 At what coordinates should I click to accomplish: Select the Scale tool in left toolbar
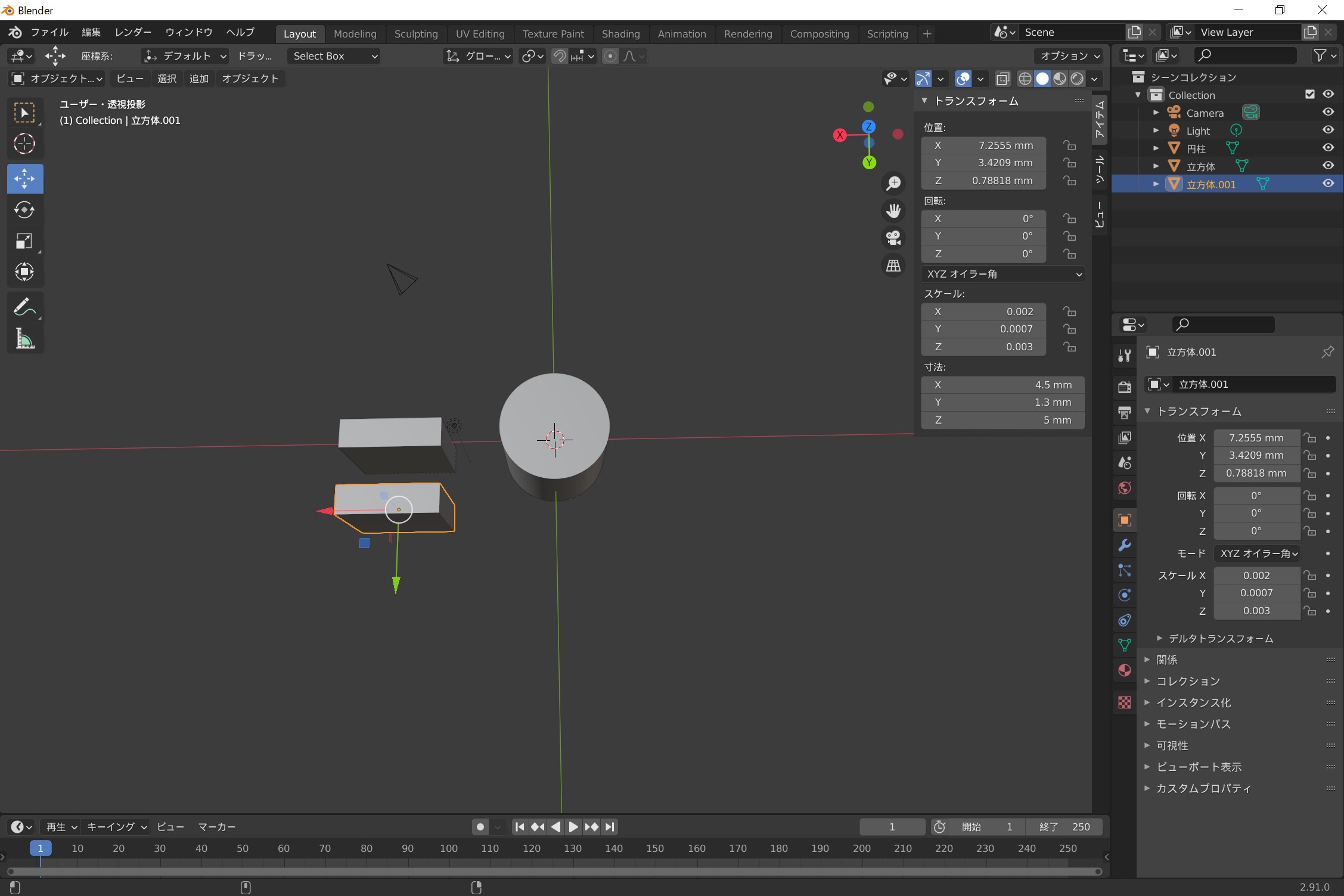tap(24, 241)
